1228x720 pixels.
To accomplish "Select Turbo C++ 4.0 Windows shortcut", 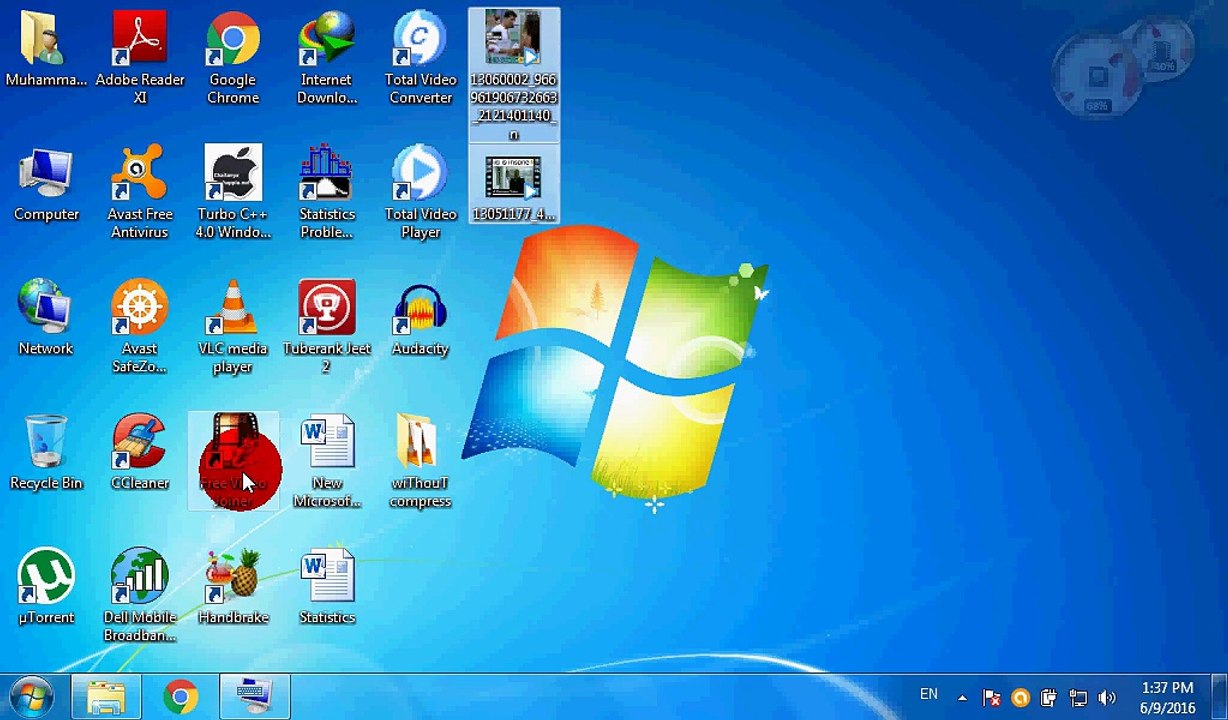I will point(233,193).
